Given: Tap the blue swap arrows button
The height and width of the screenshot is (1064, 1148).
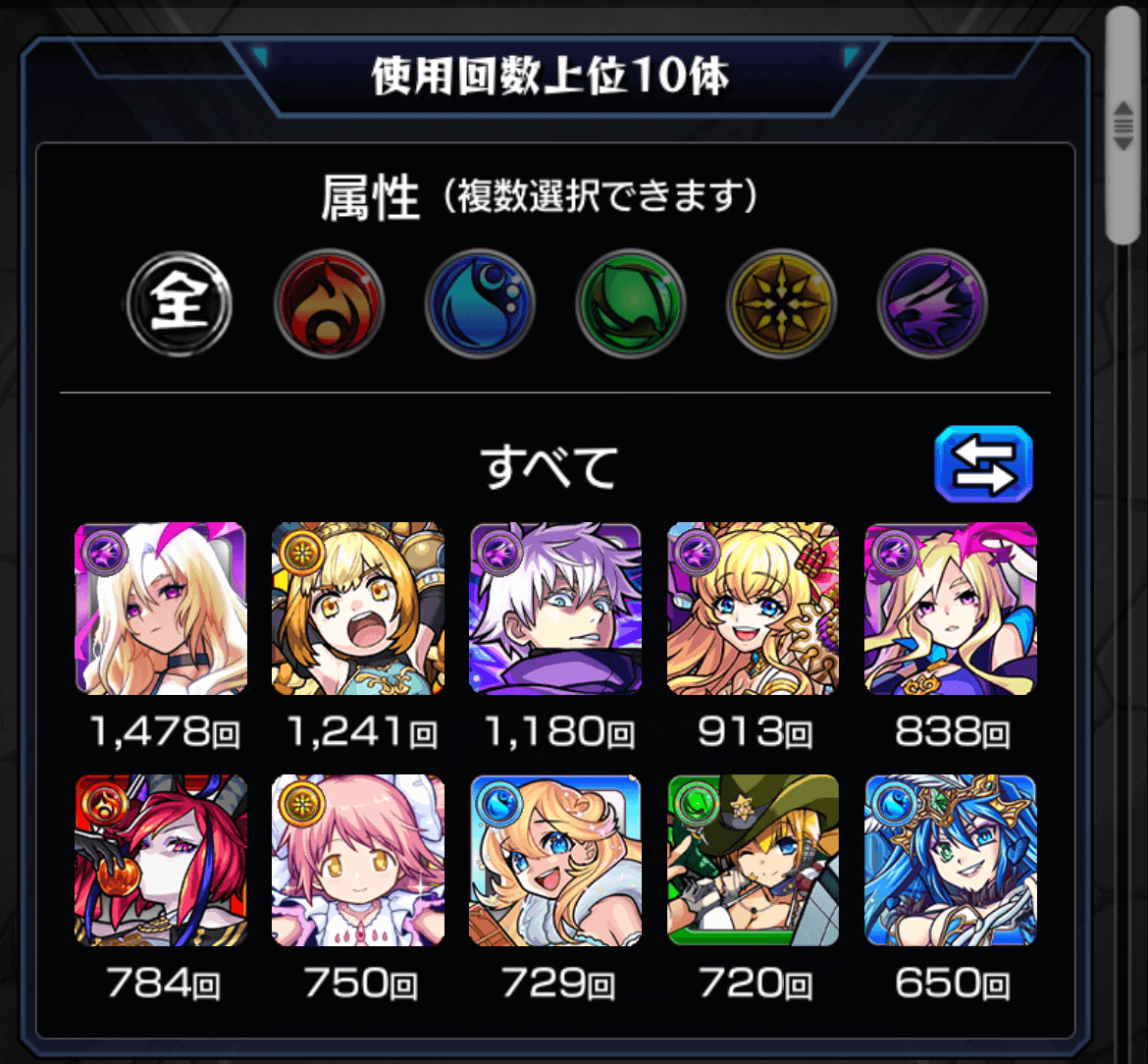Looking at the screenshot, I should (983, 464).
